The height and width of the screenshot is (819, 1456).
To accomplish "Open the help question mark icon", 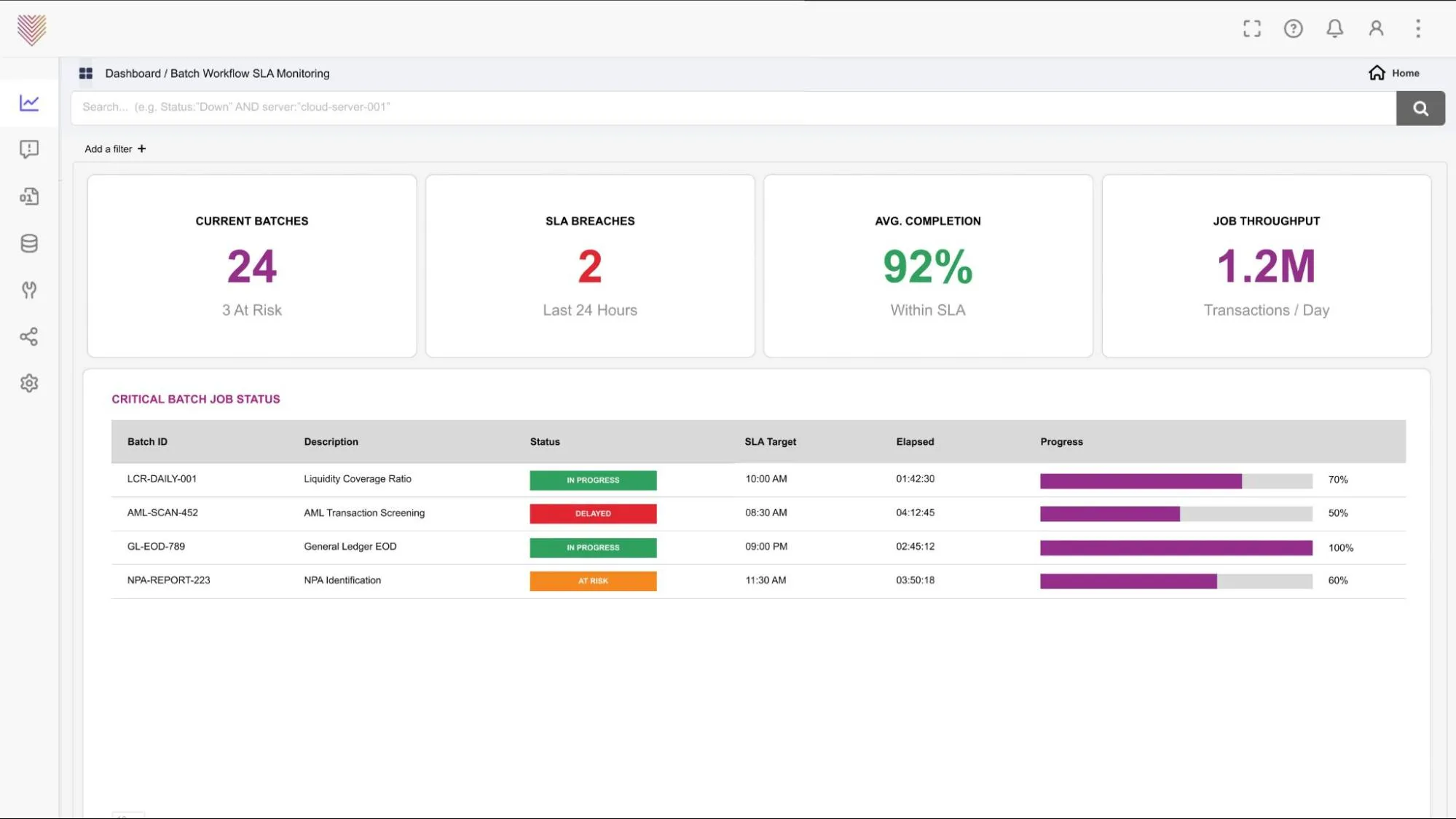I will 1293,28.
